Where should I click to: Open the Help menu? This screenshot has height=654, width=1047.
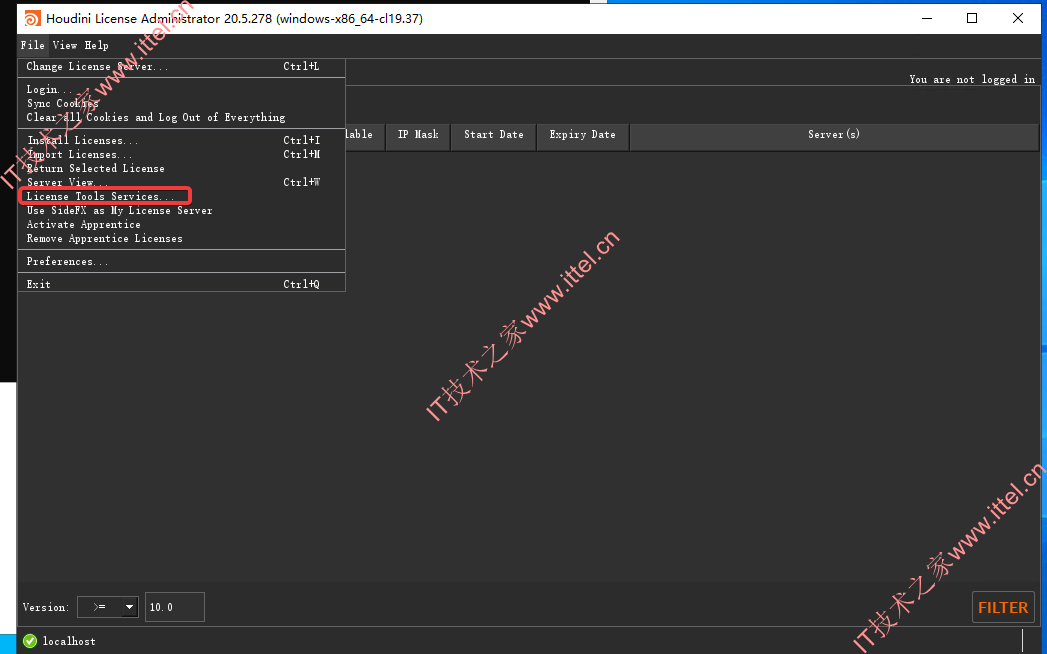(x=97, y=45)
